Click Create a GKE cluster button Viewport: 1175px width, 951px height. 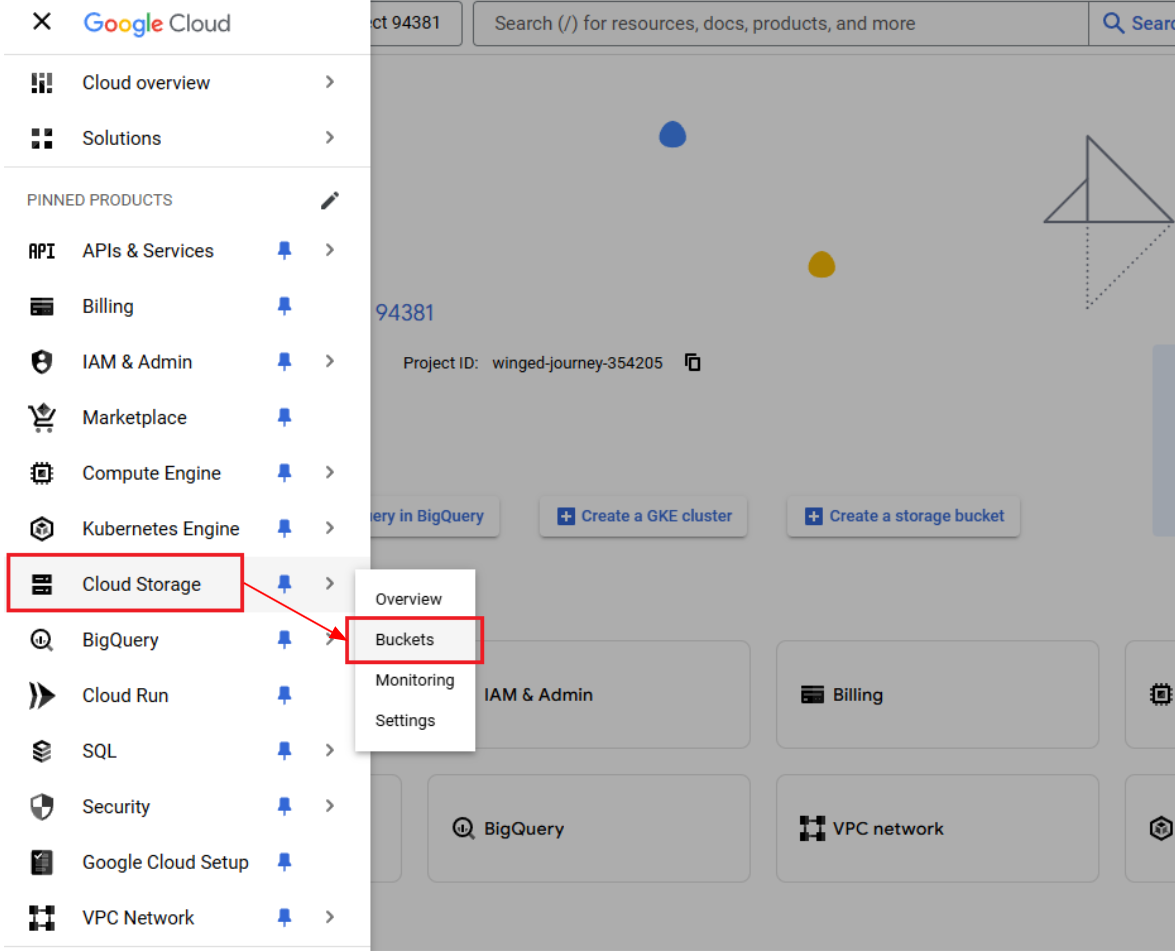tap(643, 516)
